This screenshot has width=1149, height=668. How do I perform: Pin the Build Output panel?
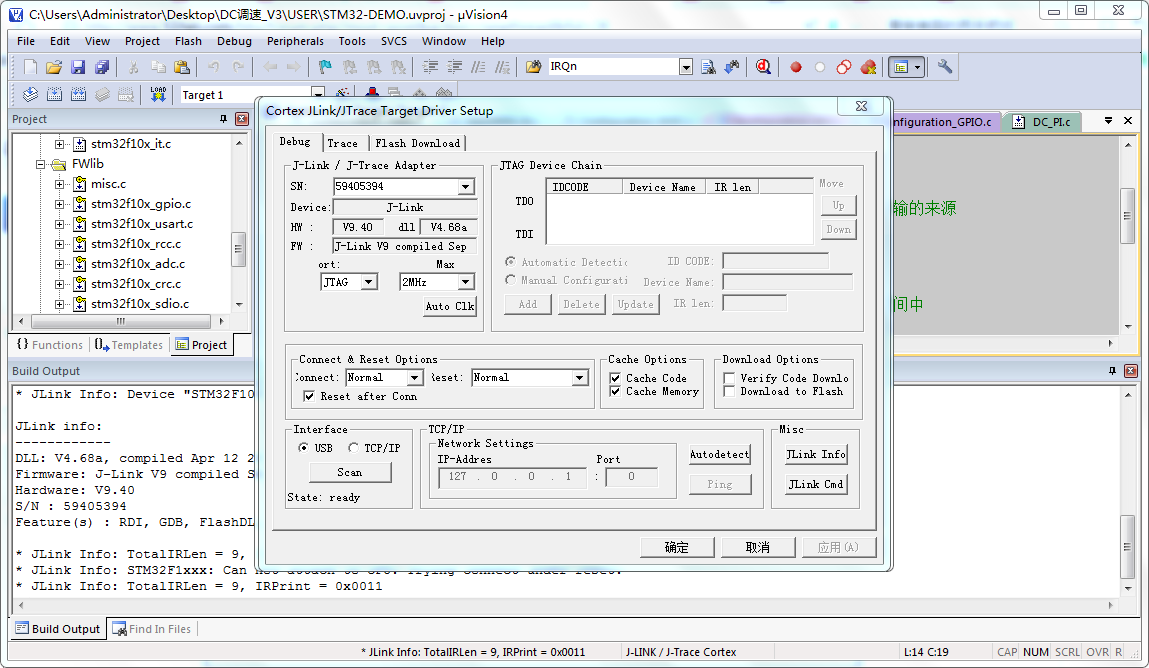coord(1112,371)
